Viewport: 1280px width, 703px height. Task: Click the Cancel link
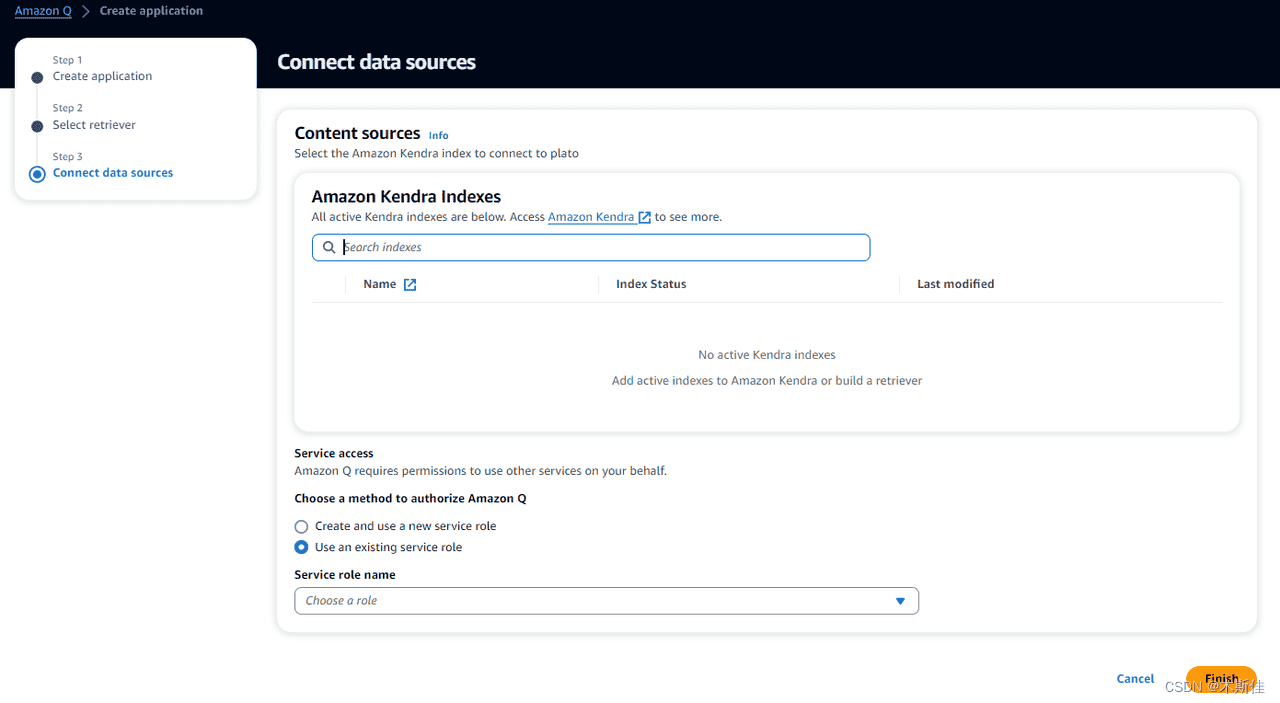click(1135, 678)
